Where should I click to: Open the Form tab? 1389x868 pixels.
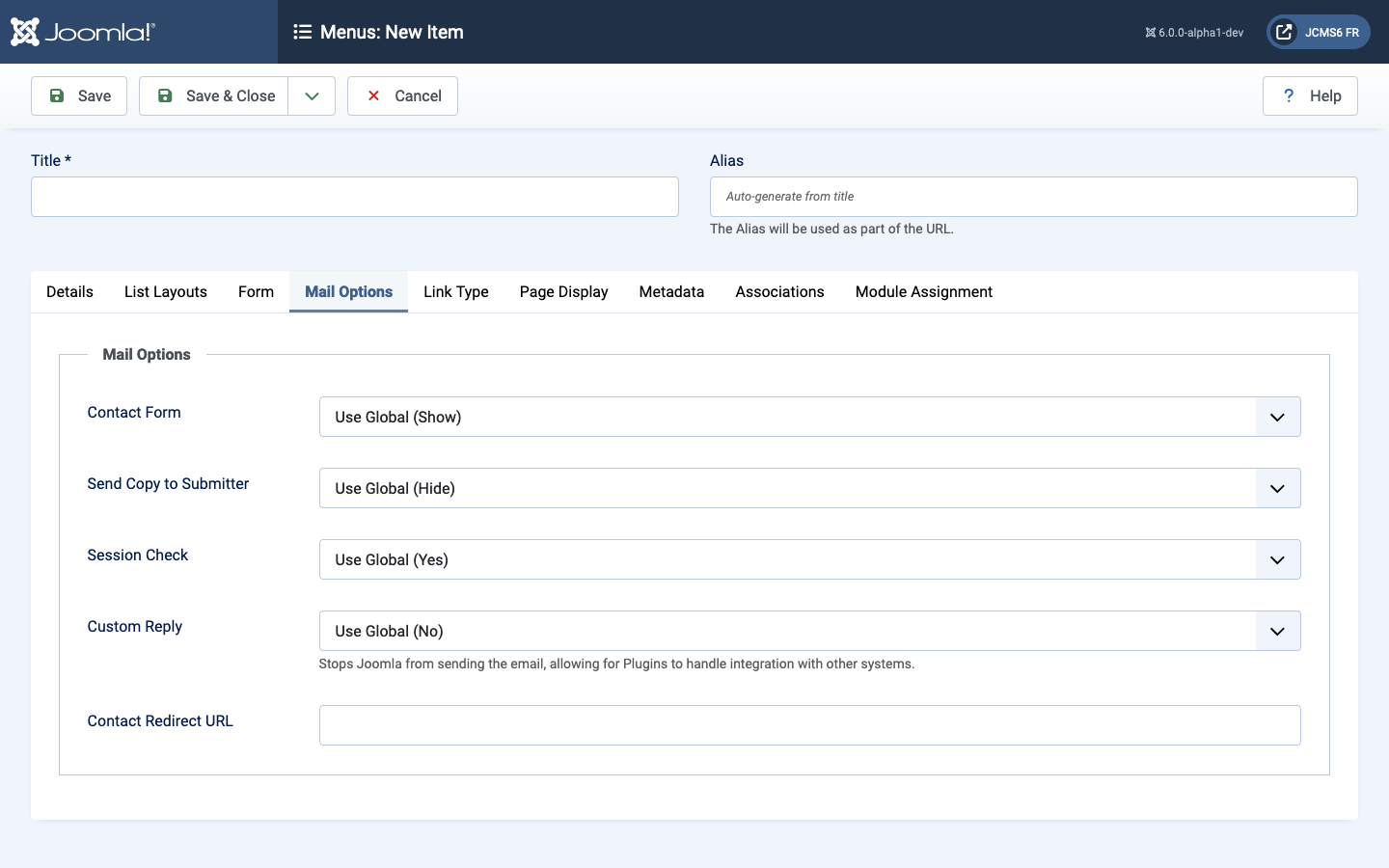point(256,291)
